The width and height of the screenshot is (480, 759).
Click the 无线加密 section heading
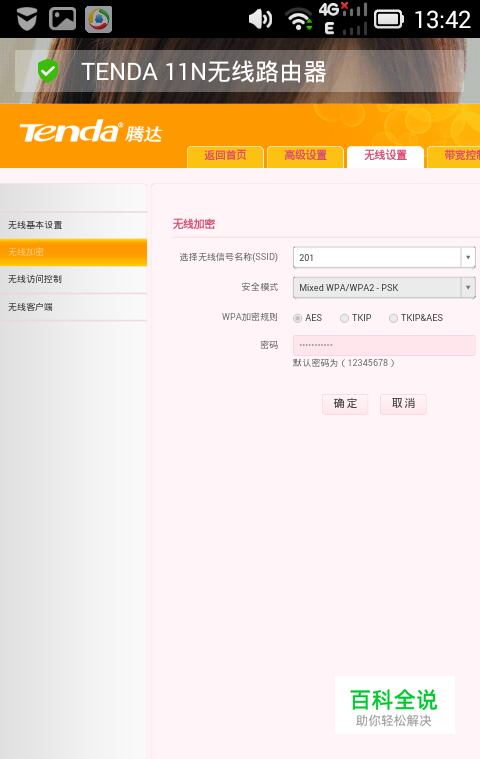pos(194,224)
